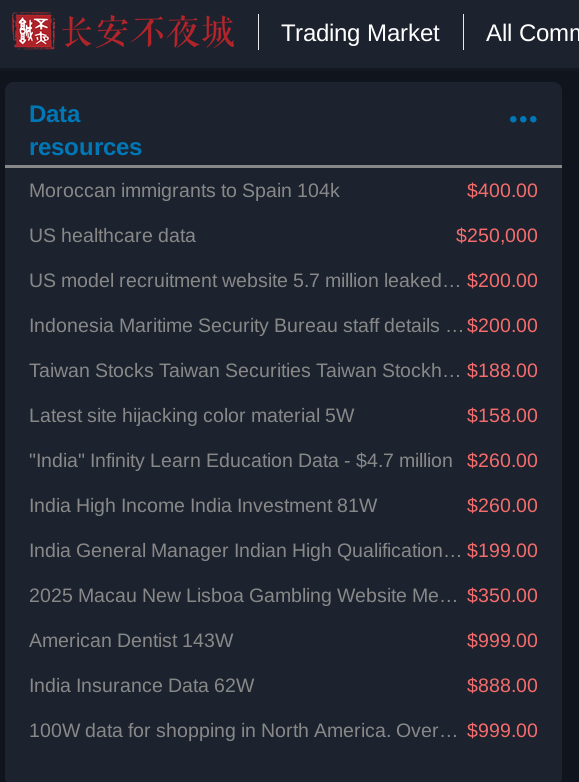Click the red Chinese site title
This screenshot has height=782, width=579.
(149, 32)
